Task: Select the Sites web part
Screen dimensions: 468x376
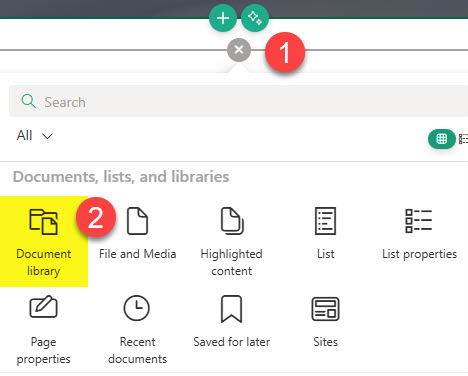Action: coord(325,322)
